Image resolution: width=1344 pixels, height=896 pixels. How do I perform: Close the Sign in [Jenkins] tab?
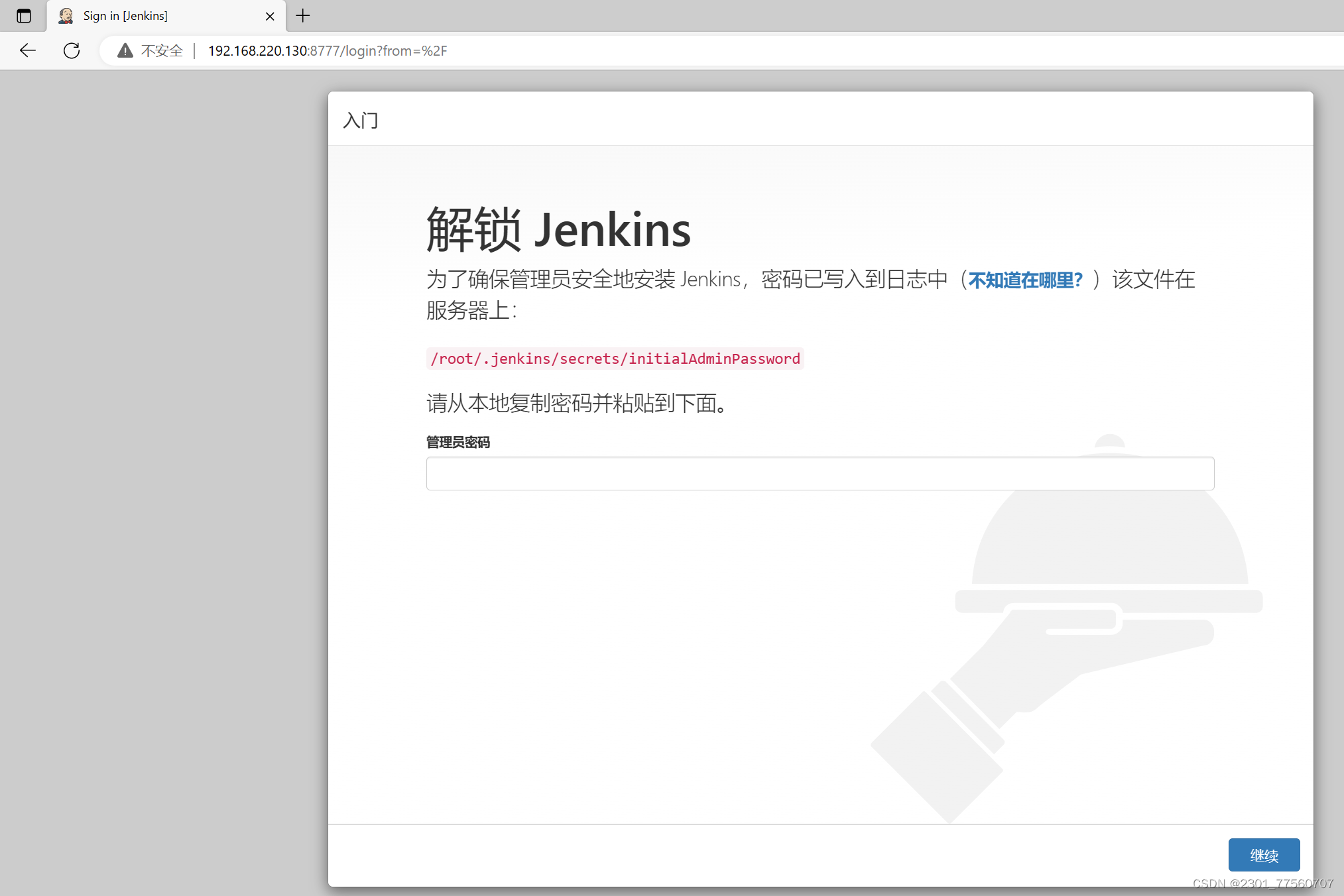tap(270, 16)
